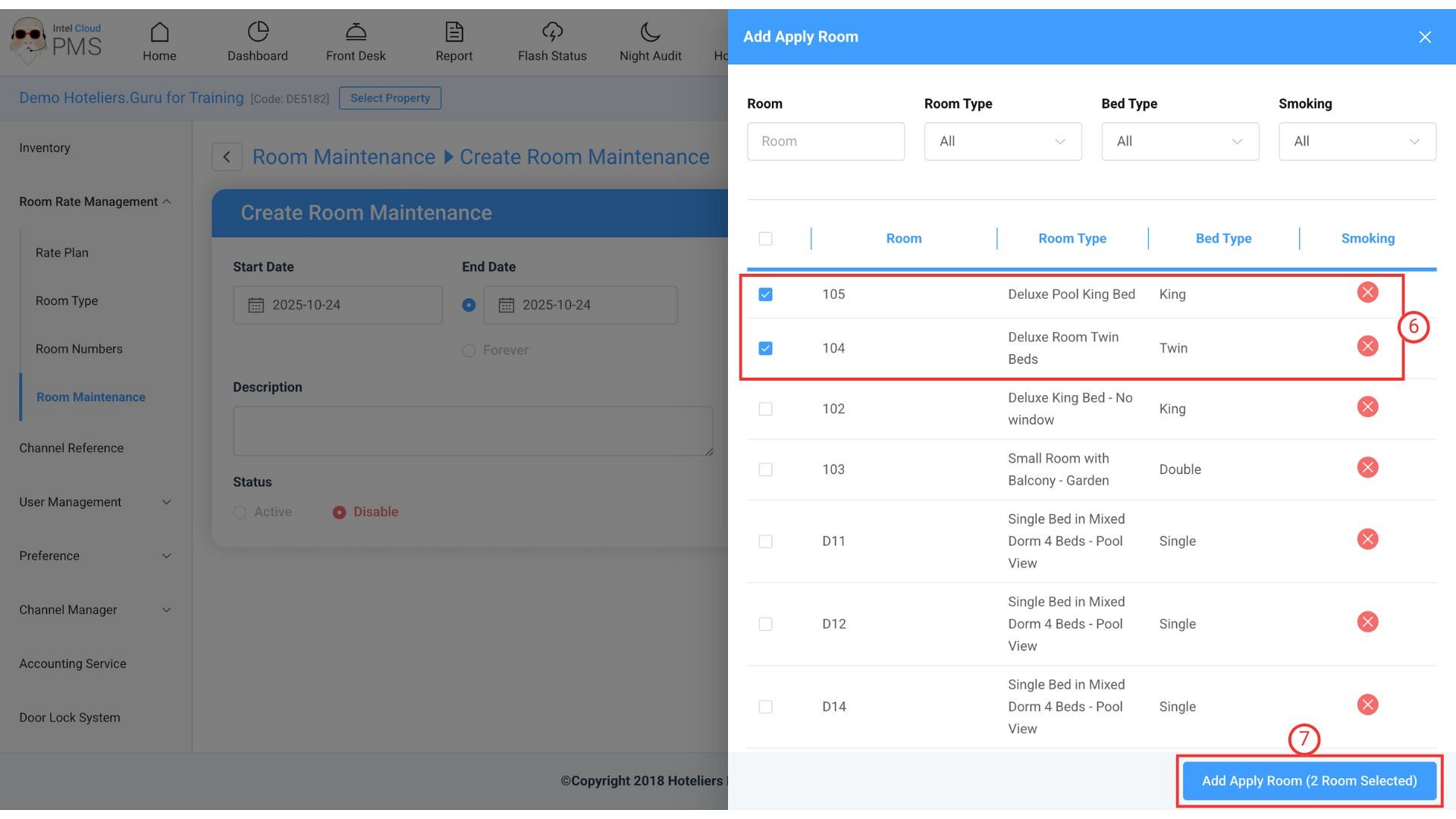The image size is (1456, 819).
Task: Click the Start Date calendar icon
Action: [x=256, y=305]
